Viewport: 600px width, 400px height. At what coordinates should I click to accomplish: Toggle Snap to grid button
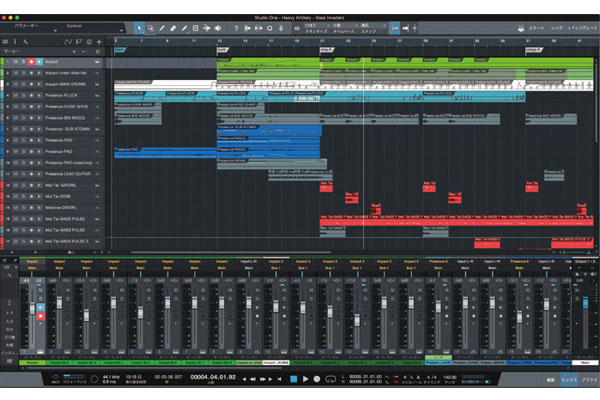coord(394,28)
